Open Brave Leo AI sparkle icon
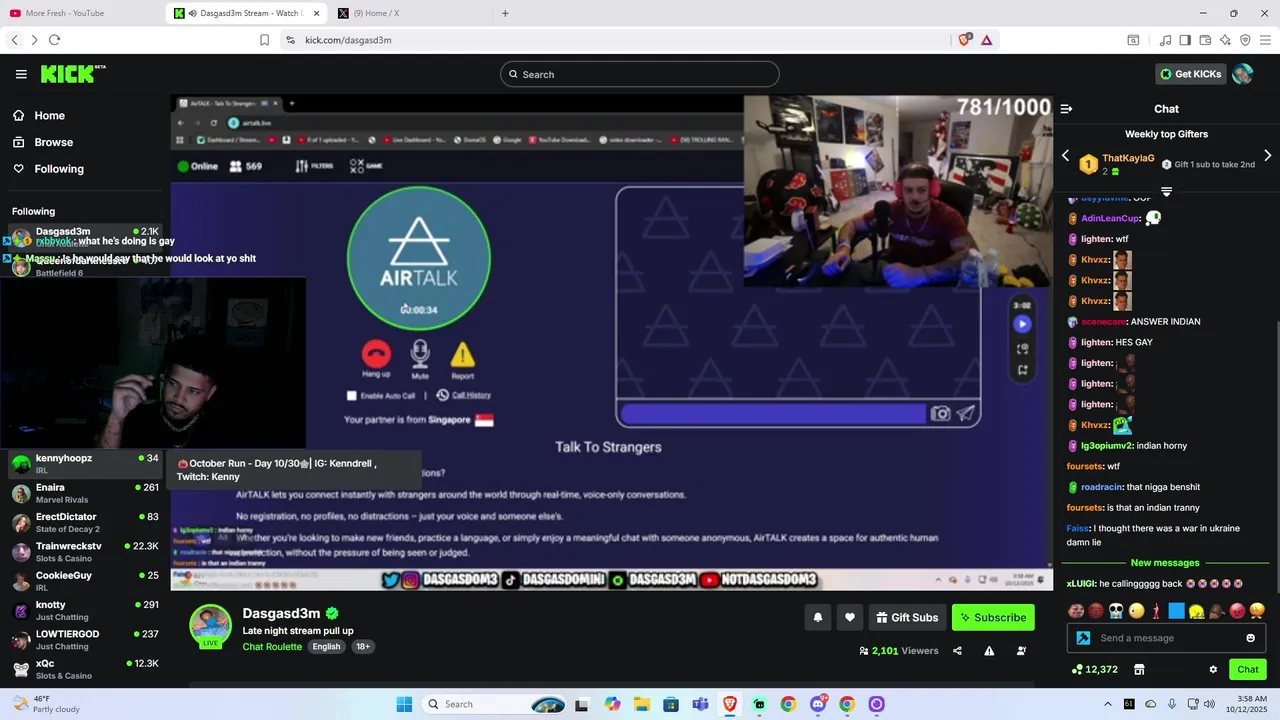This screenshot has width=1280, height=720. coord(1225,40)
